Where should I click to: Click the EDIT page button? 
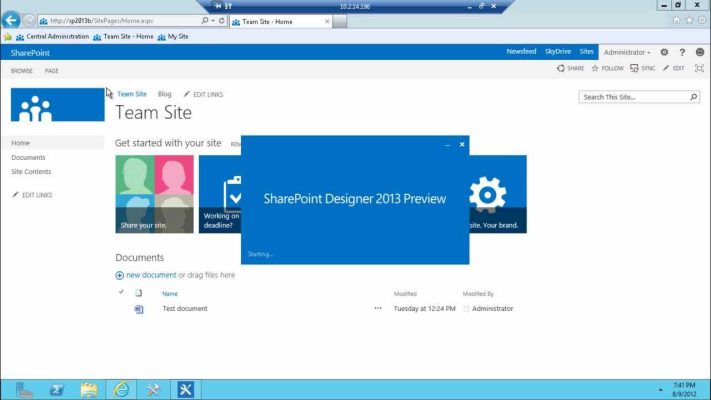pyautogui.click(x=673, y=68)
